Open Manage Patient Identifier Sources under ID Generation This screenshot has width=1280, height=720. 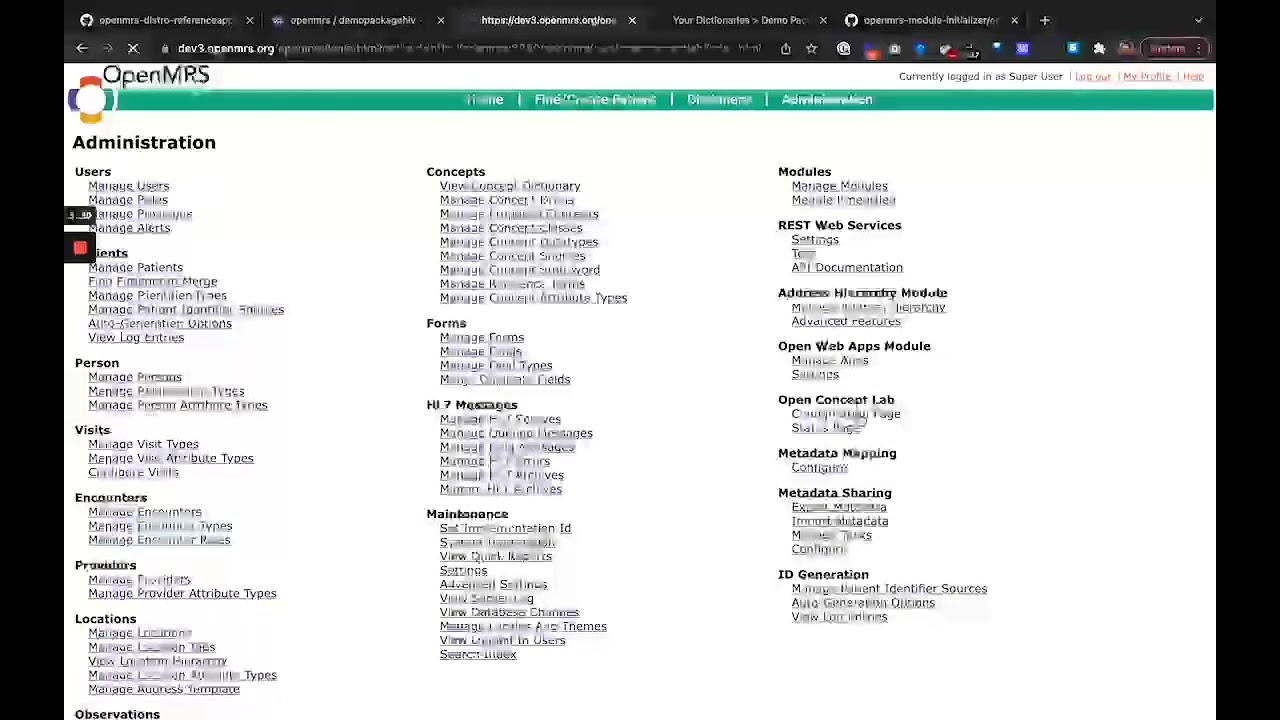coord(889,589)
